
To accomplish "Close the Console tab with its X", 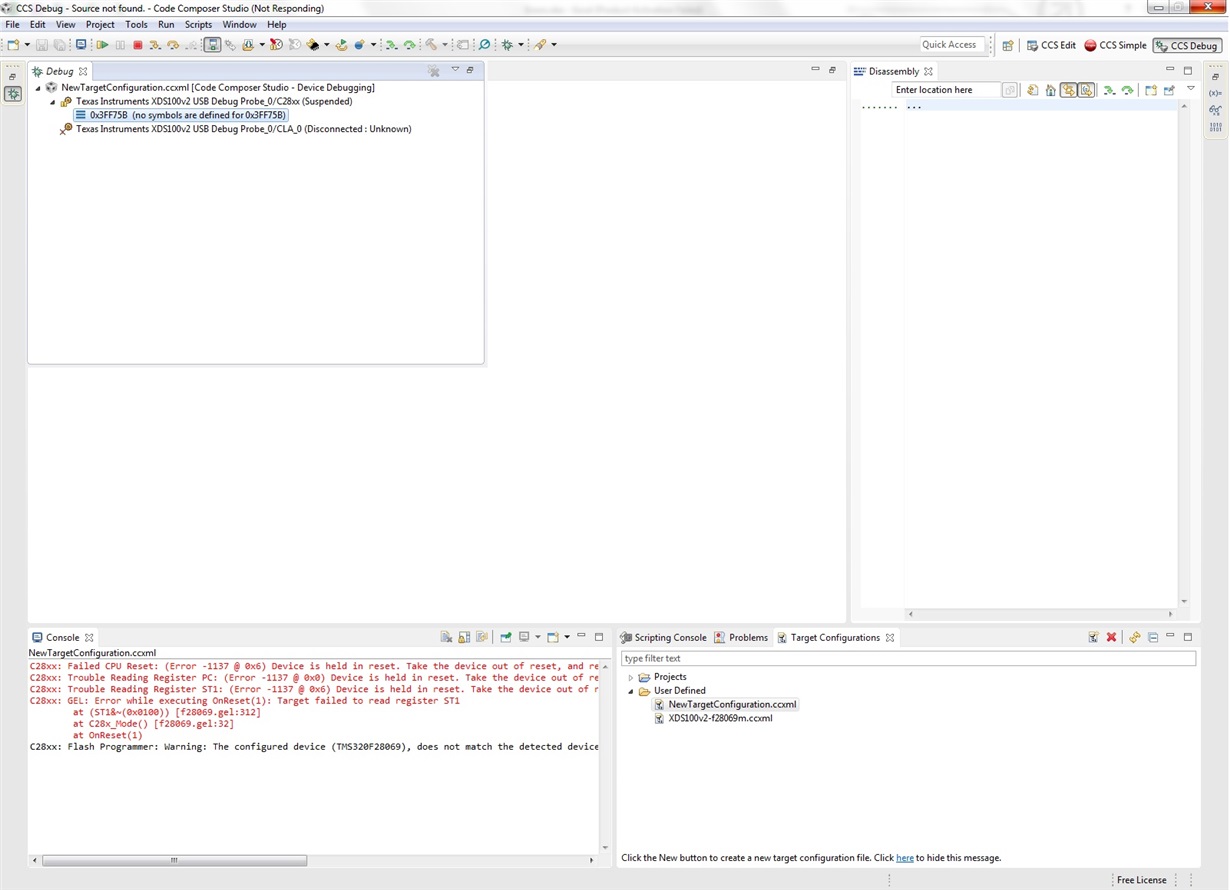I will (x=89, y=637).
